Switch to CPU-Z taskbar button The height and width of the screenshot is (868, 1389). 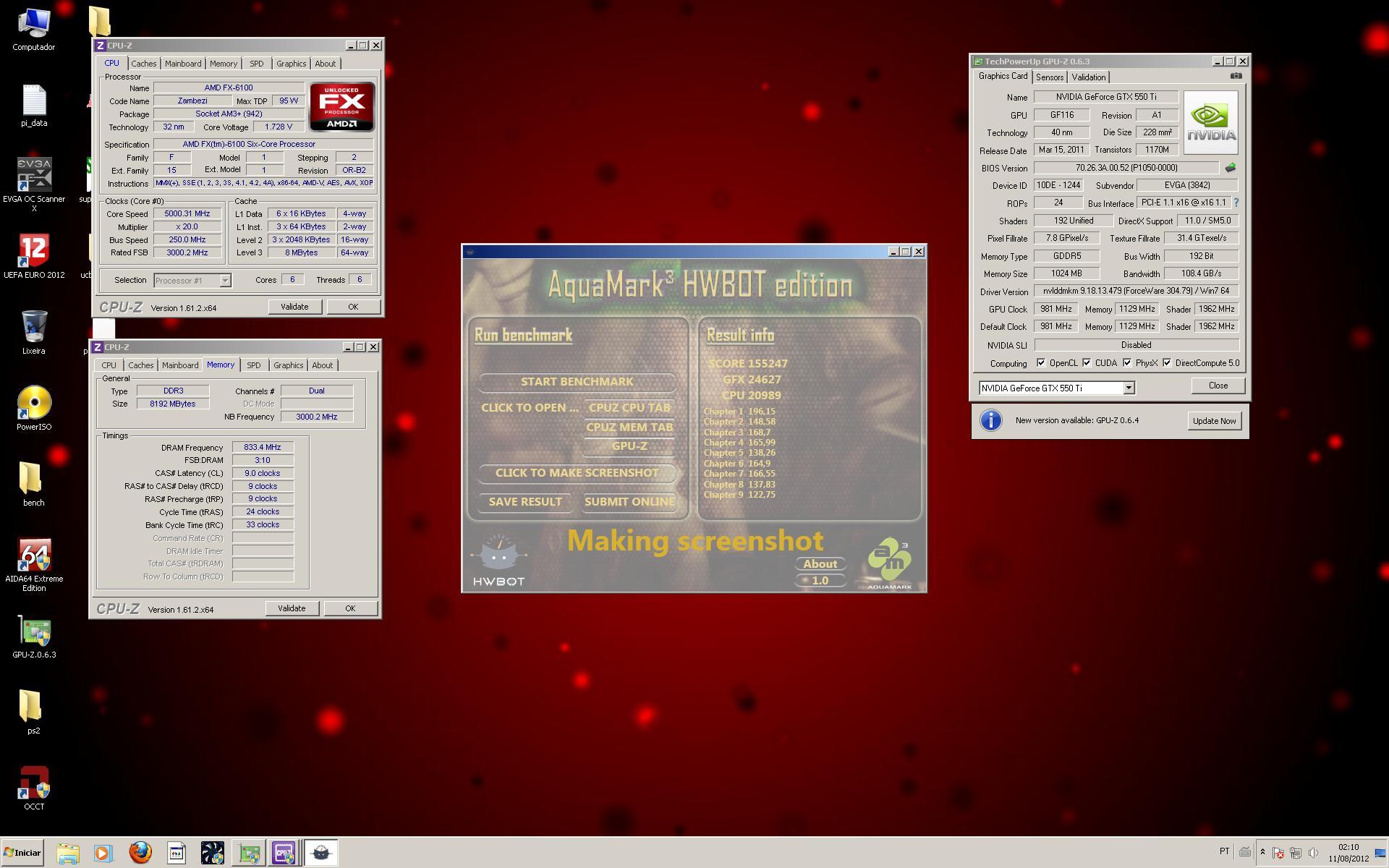pos(284,853)
